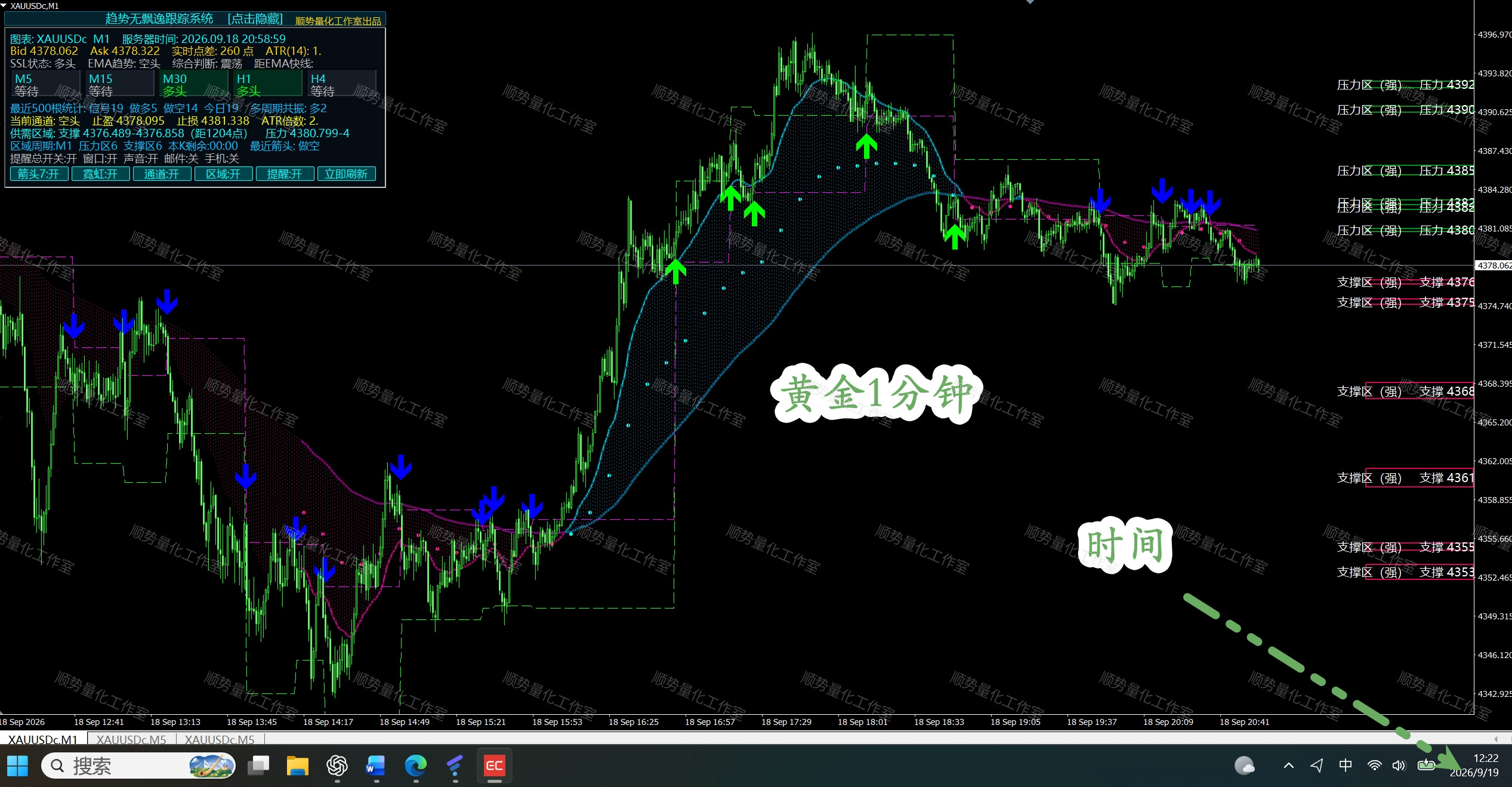Launch File Explorer from the taskbar
Screen dimensions: 1512x787
pyautogui.click(x=297, y=766)
